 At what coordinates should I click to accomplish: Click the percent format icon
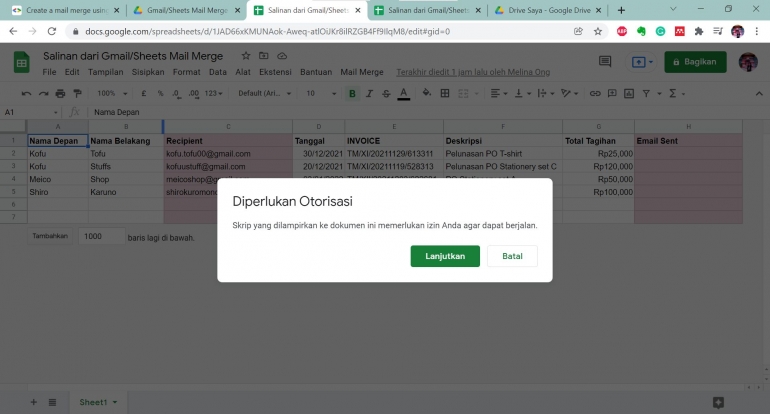tap(160, 93)
